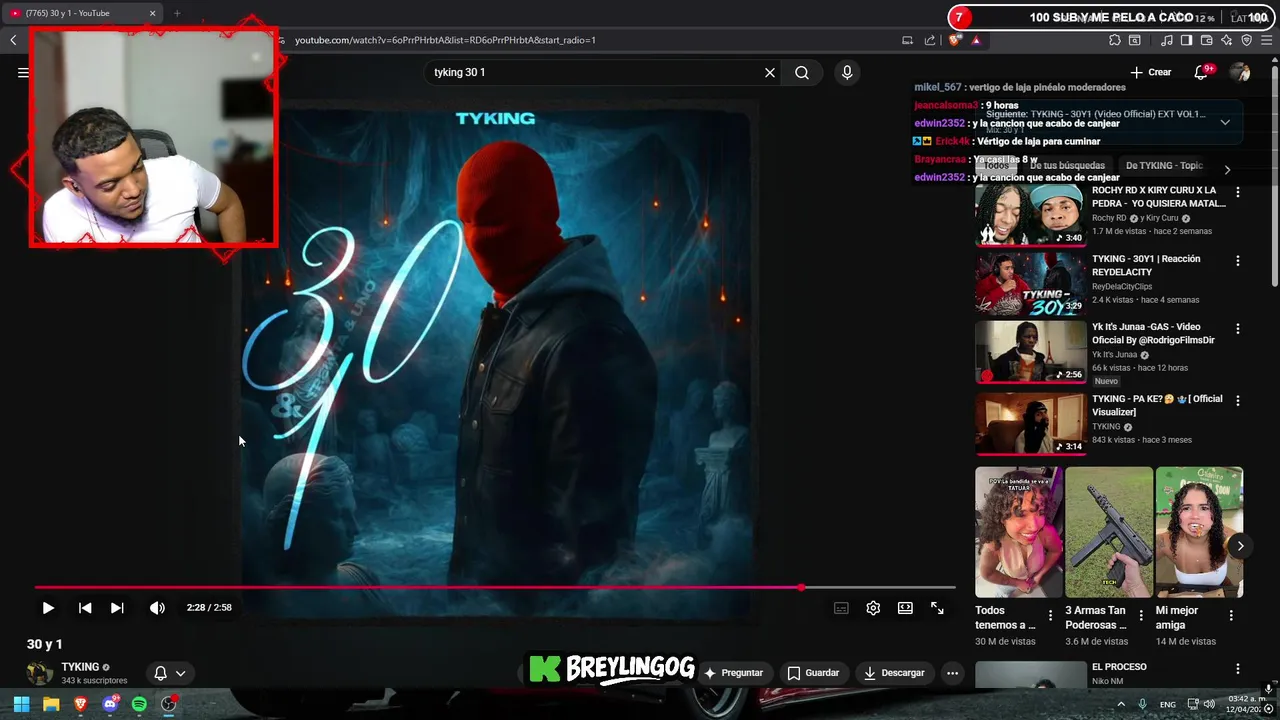Open options for the 'Todos tenemos a' Short
The width and height of the screenshot is (1280, 720).
[1050, 616]
